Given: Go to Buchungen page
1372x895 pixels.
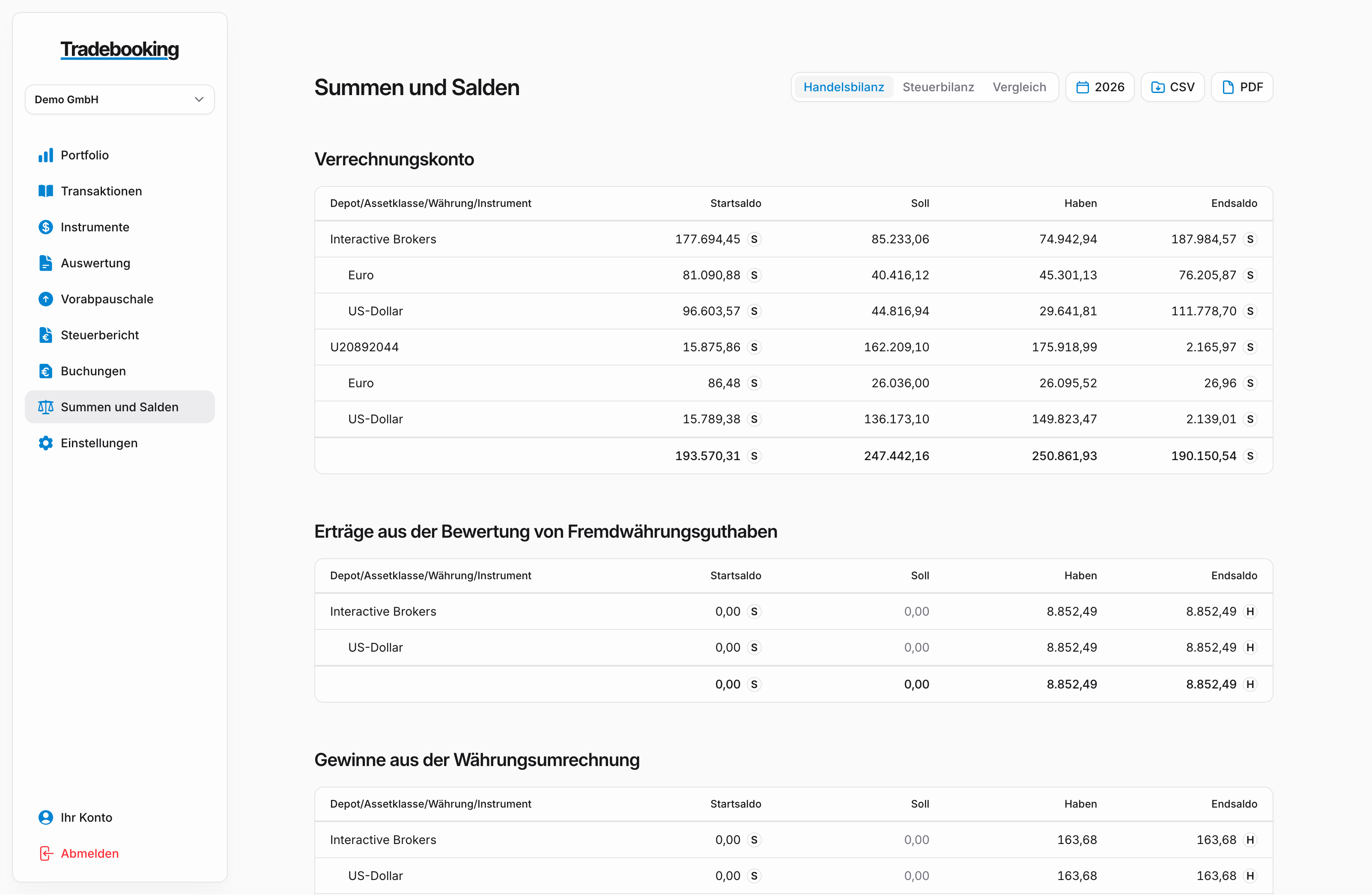Looking at the screenshot, I should [x=120, y=371].
